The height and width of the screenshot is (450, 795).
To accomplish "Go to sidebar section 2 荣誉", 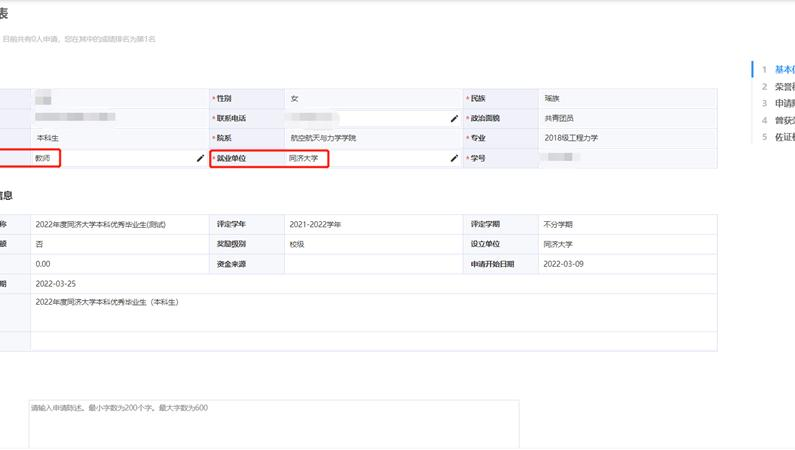I will coord(777,86).
